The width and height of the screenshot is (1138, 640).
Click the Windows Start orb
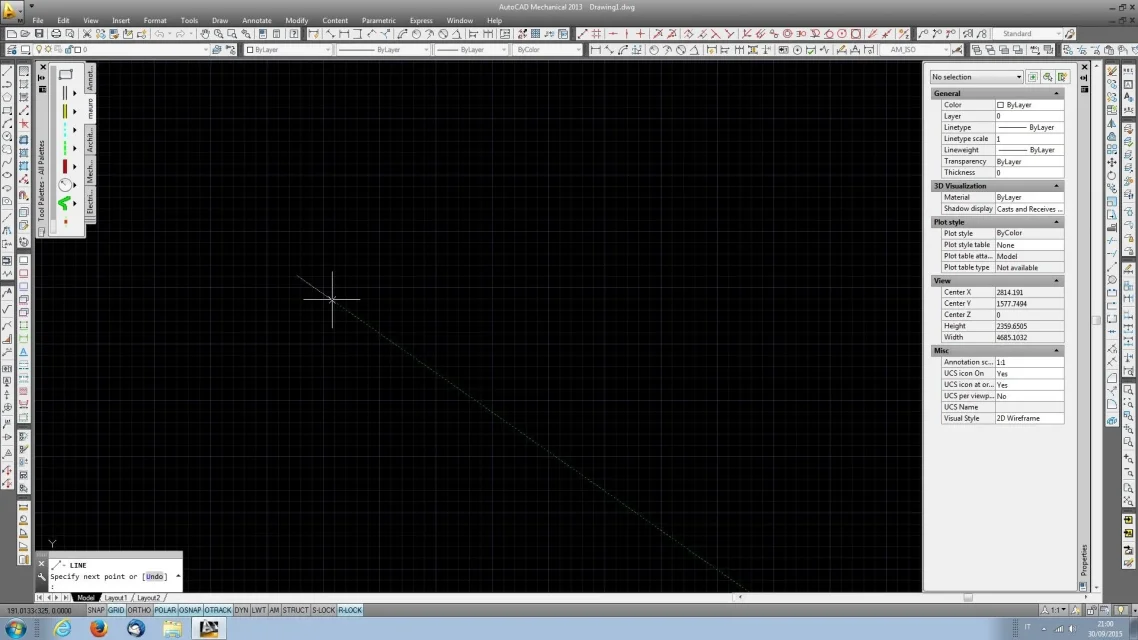[15, 628]
